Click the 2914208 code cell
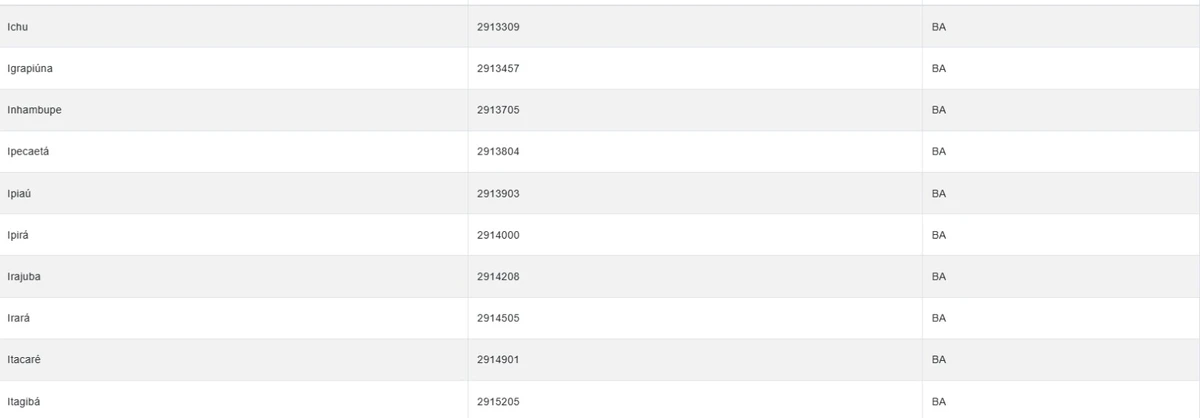Screen dimensions: 1200x418 tap(498, 277)
